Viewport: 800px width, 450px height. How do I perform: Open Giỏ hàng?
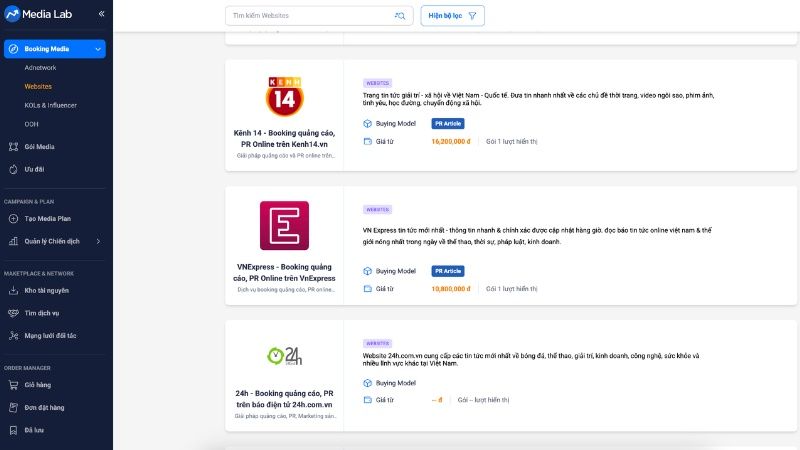[38, 385]
